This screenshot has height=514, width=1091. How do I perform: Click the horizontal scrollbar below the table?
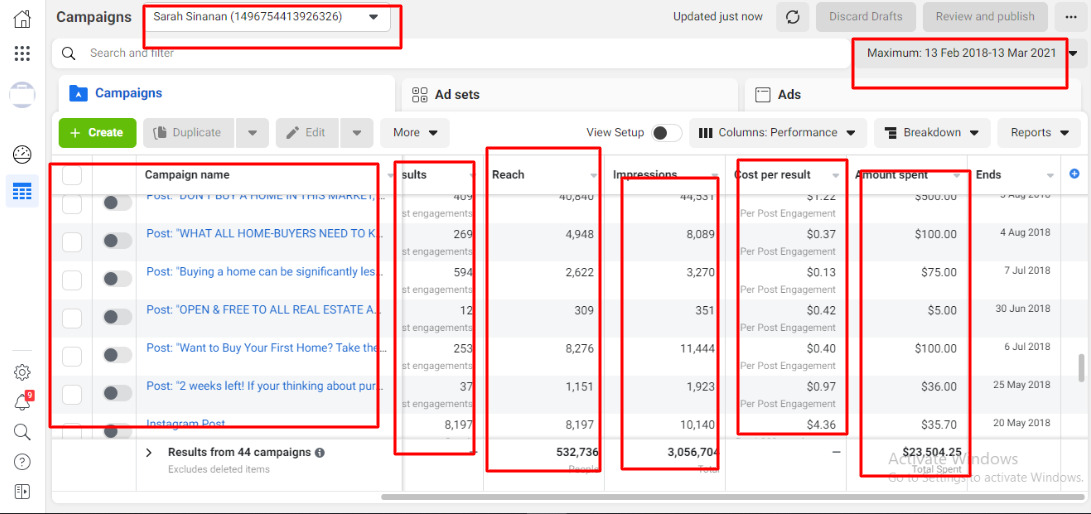[700, 496]
